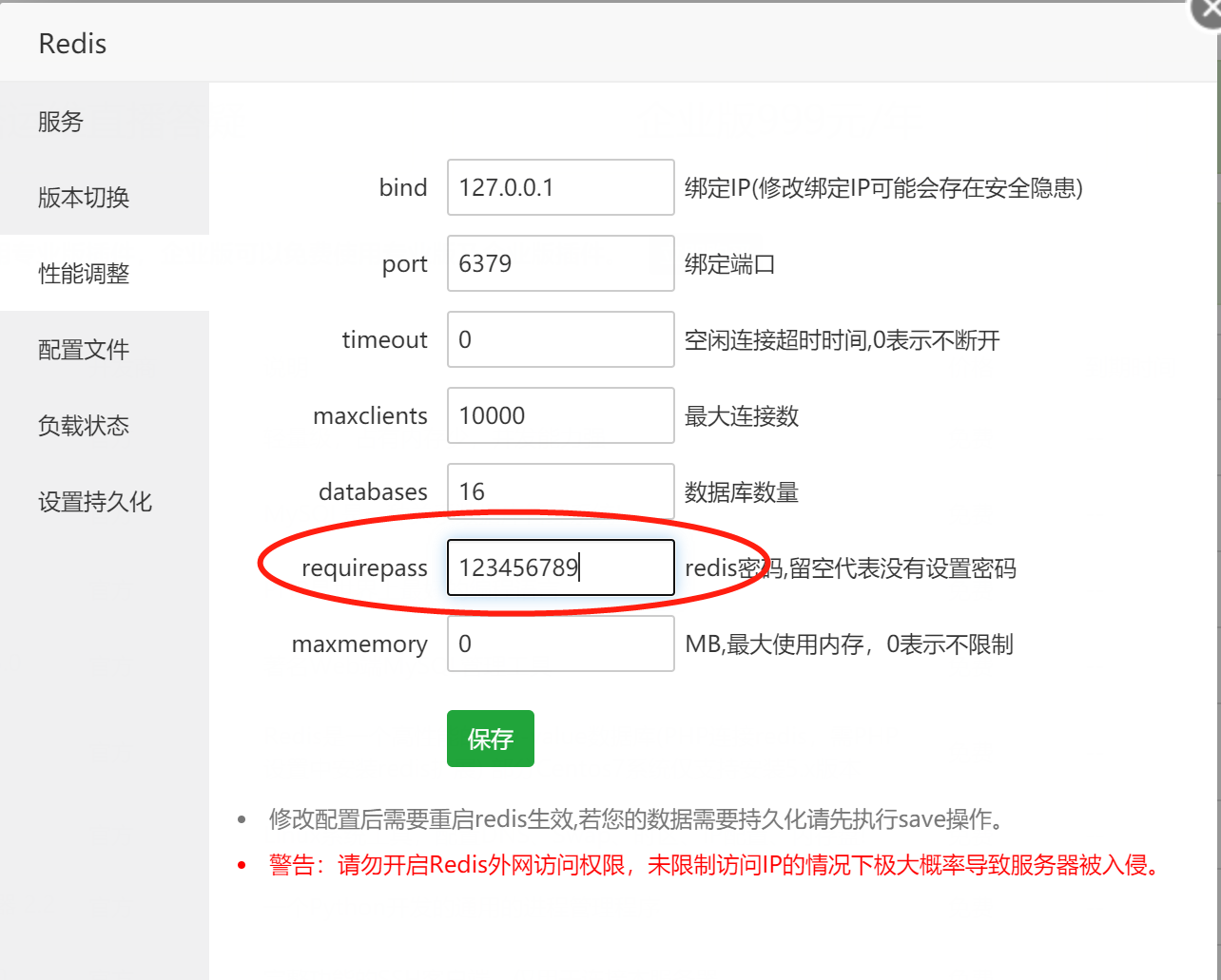Select the 性能调整 tab
The image size is (1221, 980).
[104, 273]
